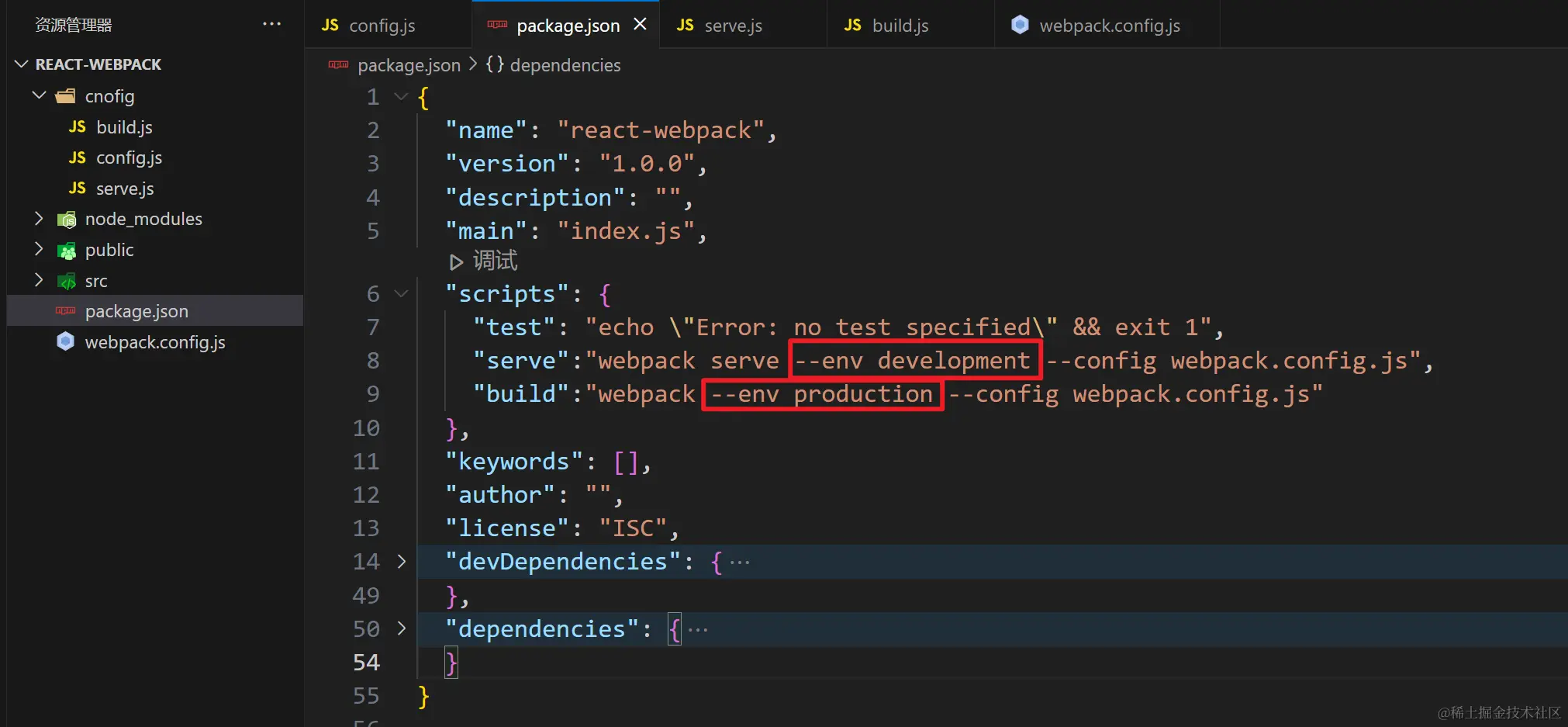Image resolution: width=1568 pixels, height=727 pixels.
Task: Run the 调试 debug CodeLens above scripts
Action: [484, 261]
